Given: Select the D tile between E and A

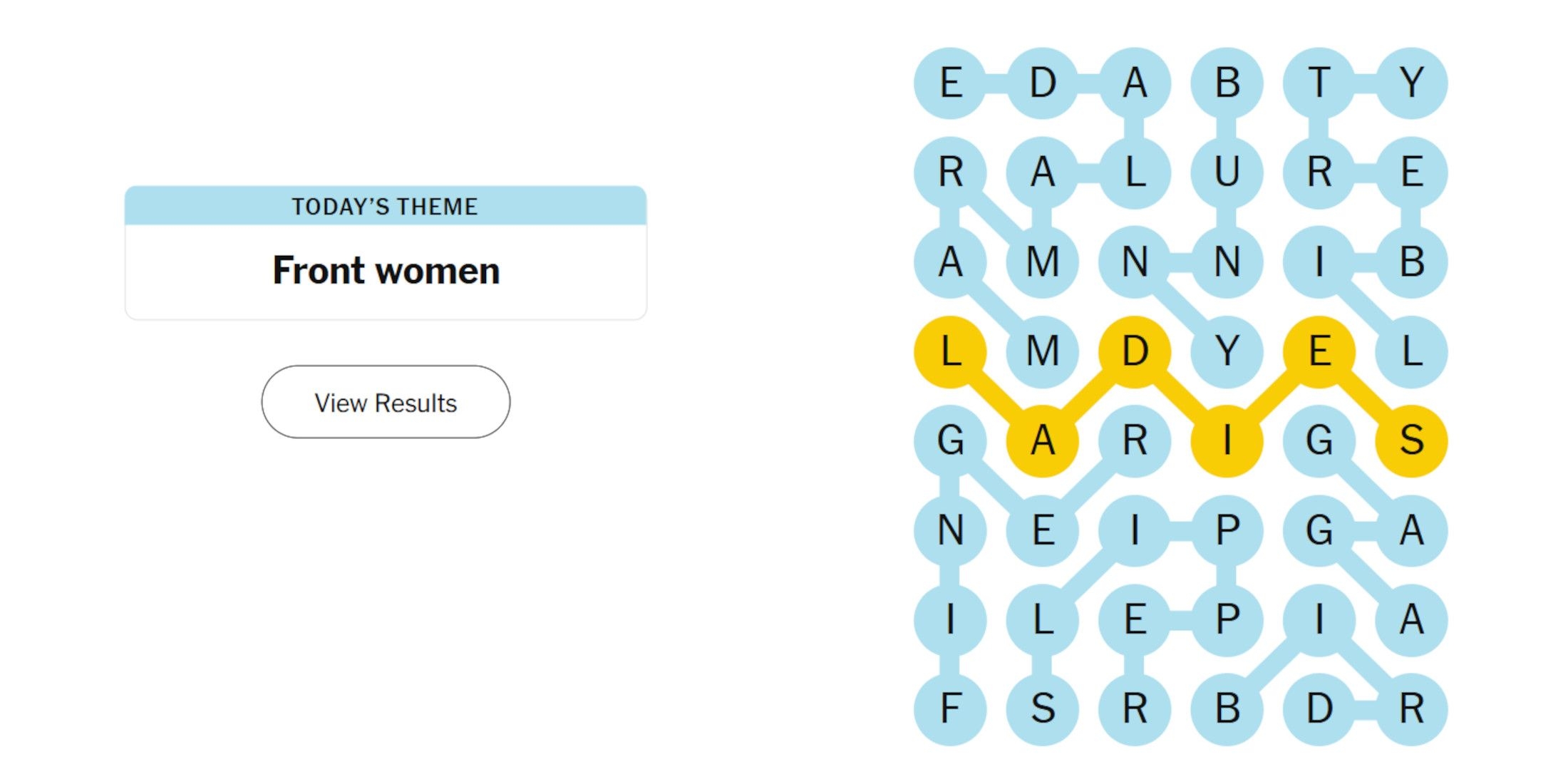Looking at the screenshot, I should tap(1042, 83).
